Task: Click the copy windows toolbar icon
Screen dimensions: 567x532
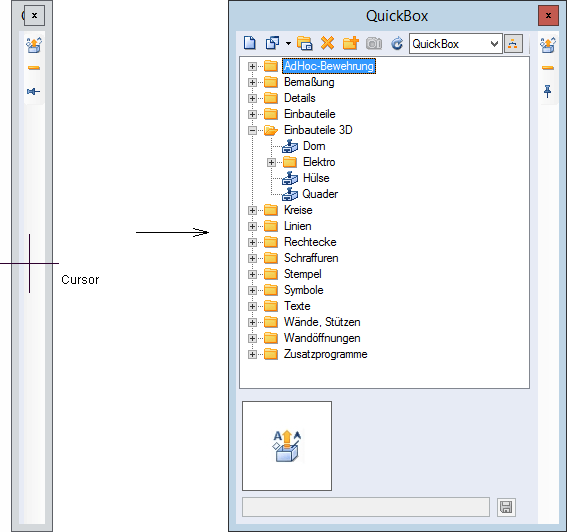Action: [x=272, y=43]
